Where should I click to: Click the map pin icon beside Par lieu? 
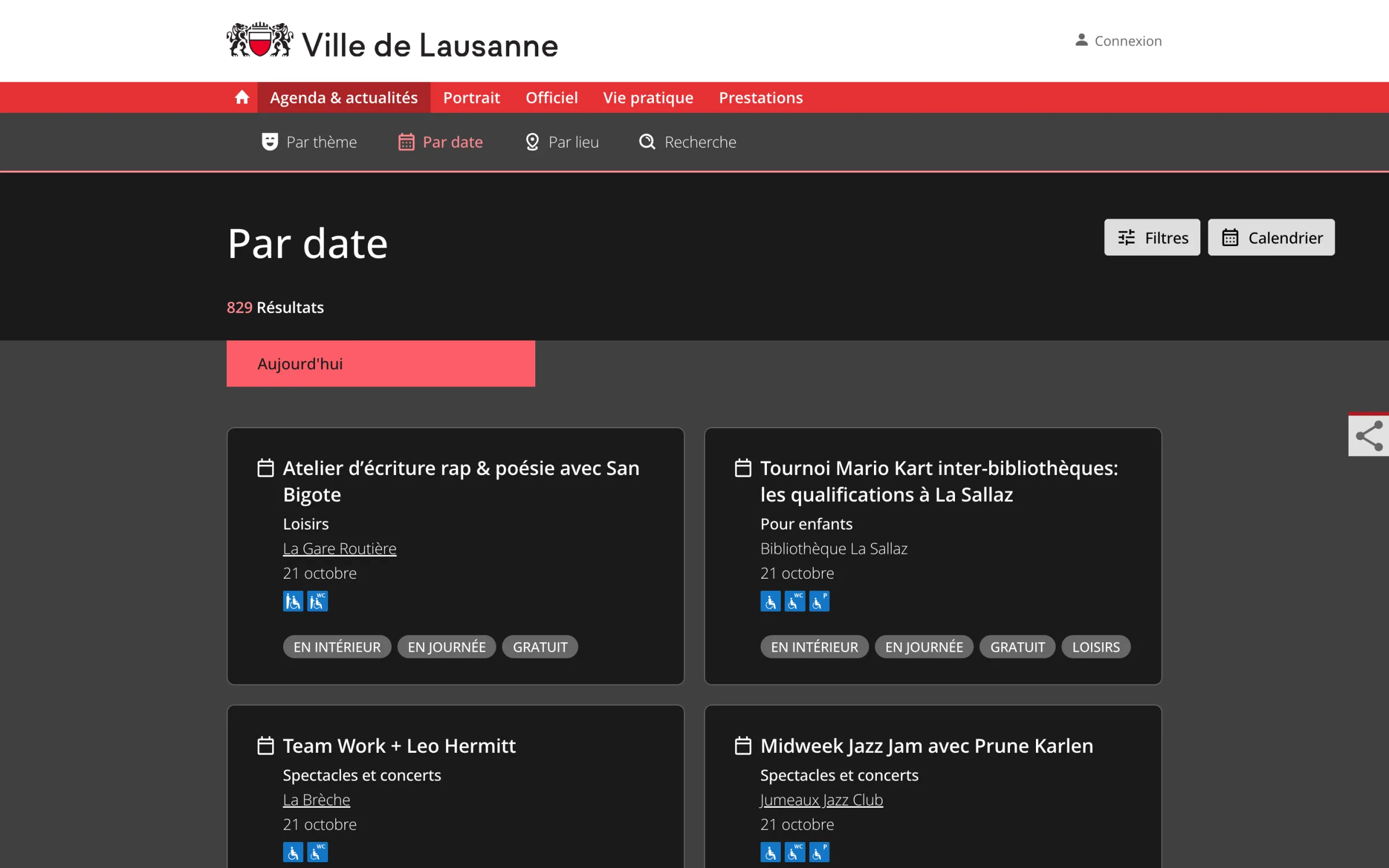(x=532, y=142)
